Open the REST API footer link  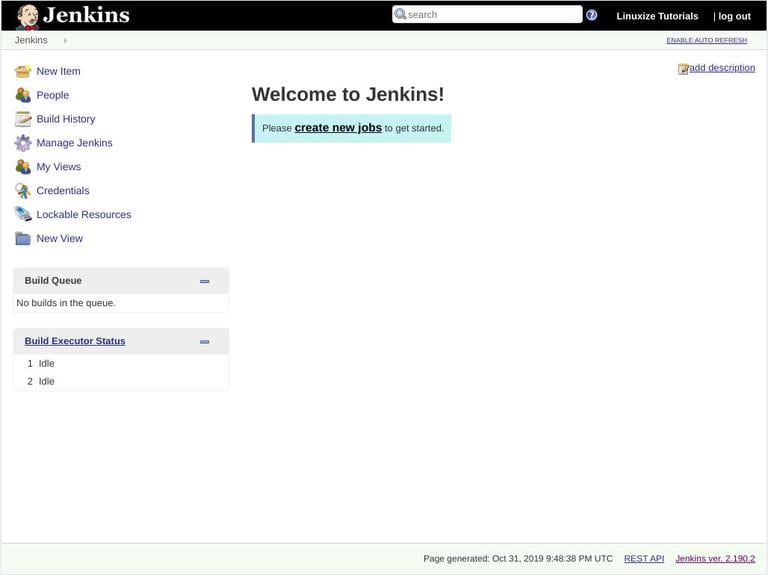pyautogui.click(x=644, y=559)
